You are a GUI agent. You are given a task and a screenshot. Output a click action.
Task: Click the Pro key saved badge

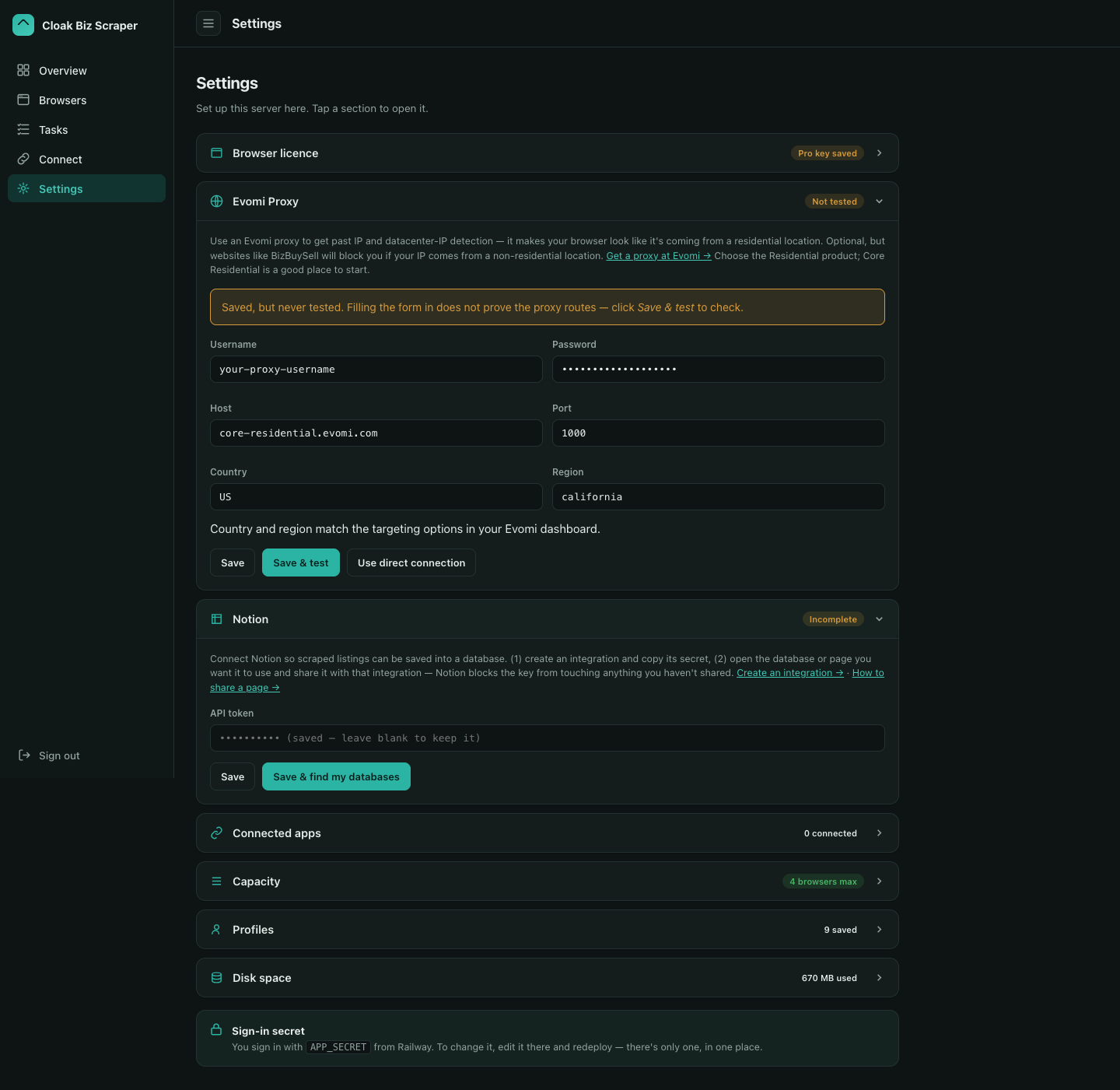[828, 153]
